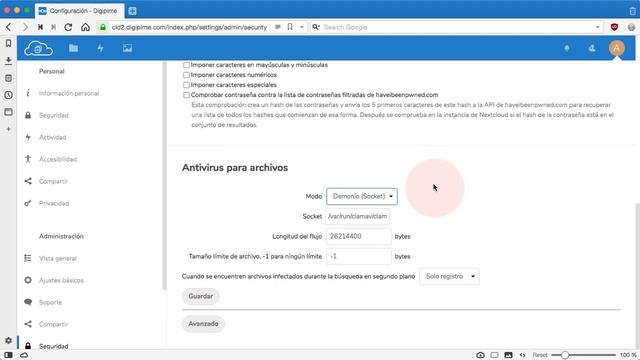The width and height of the screenshot is (640, 360).
Task: Open Información personal settings
Action: (69, 93)
